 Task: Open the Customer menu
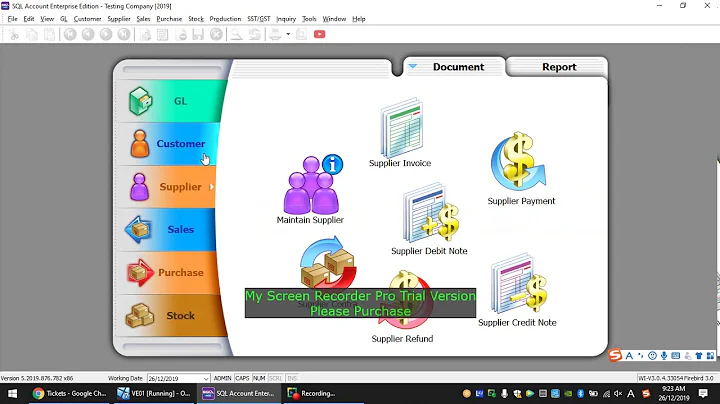tap(87, 19)
